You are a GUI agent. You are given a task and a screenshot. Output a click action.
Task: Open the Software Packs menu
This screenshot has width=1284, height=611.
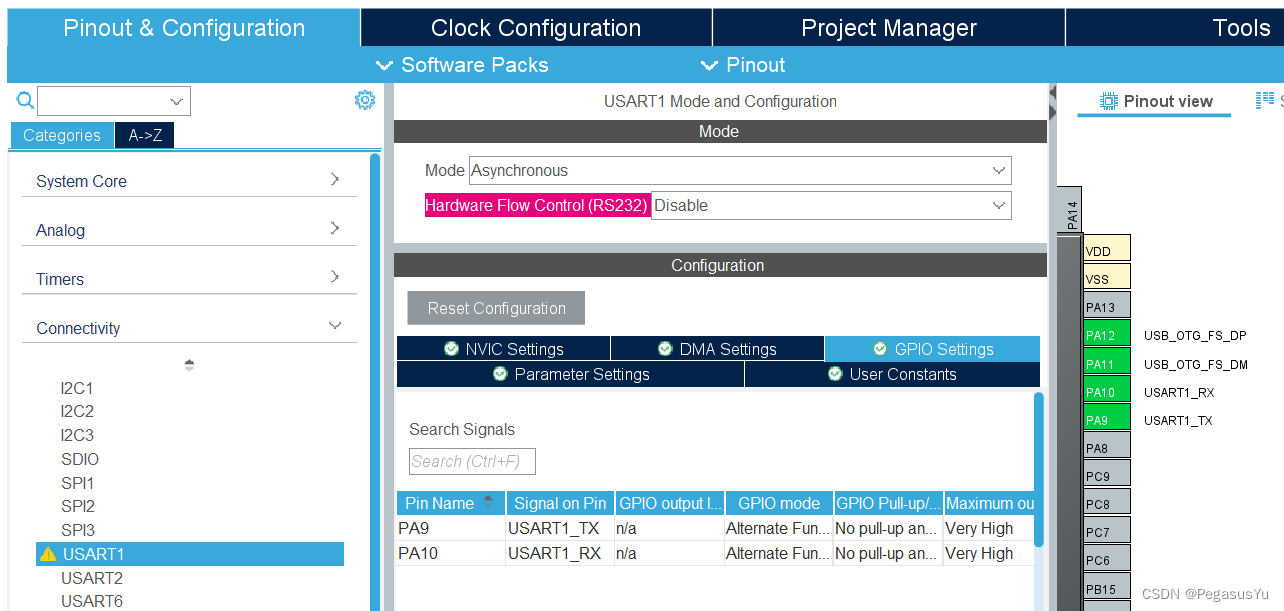tap(463, 65)
